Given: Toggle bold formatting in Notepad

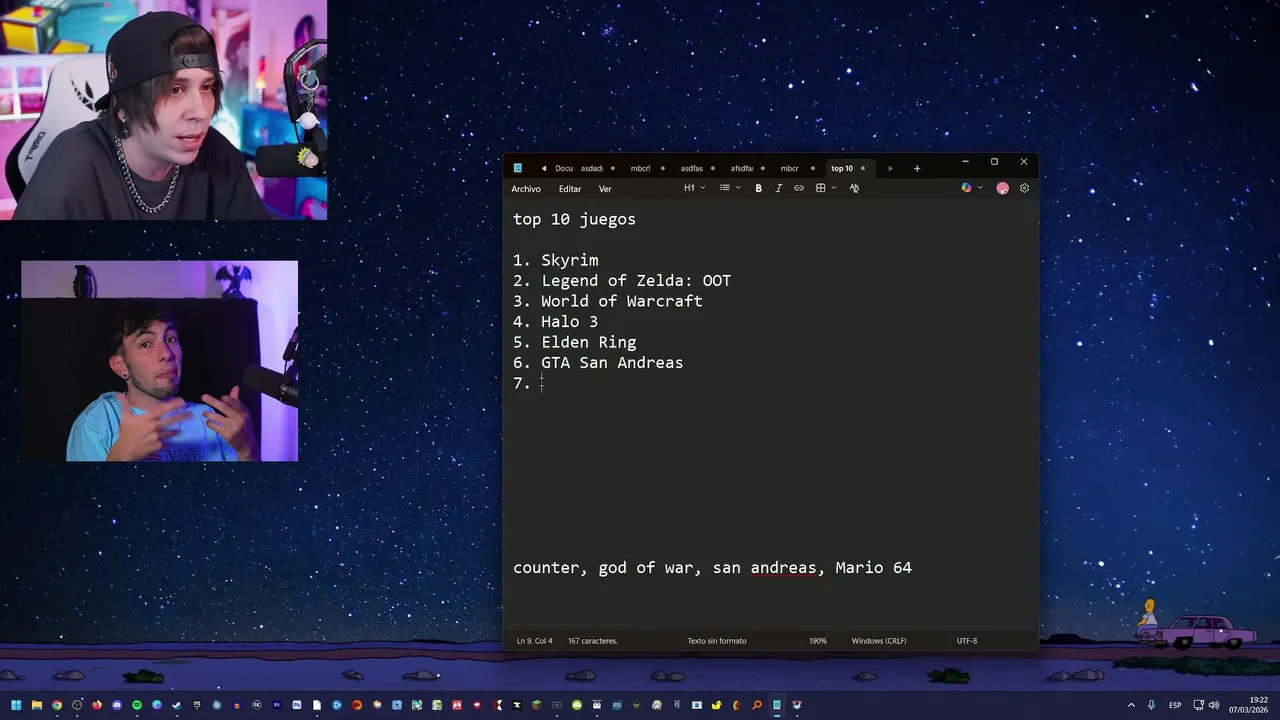Looking at the screenshot, I should (x=758, y=188).
